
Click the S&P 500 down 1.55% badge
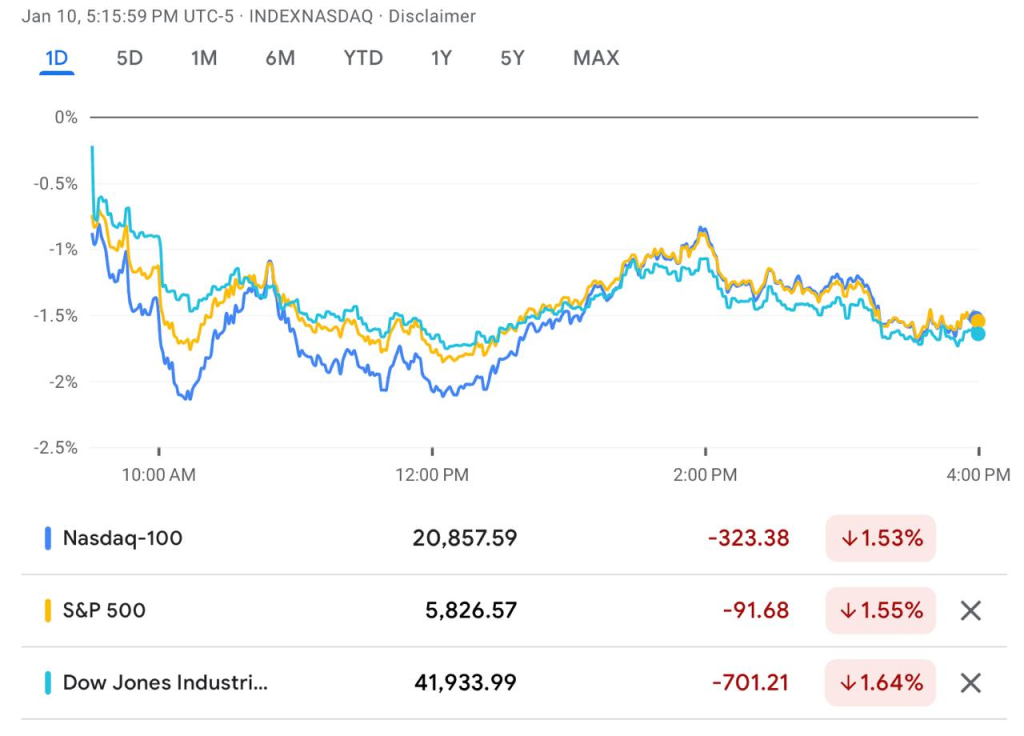[880, 610]
